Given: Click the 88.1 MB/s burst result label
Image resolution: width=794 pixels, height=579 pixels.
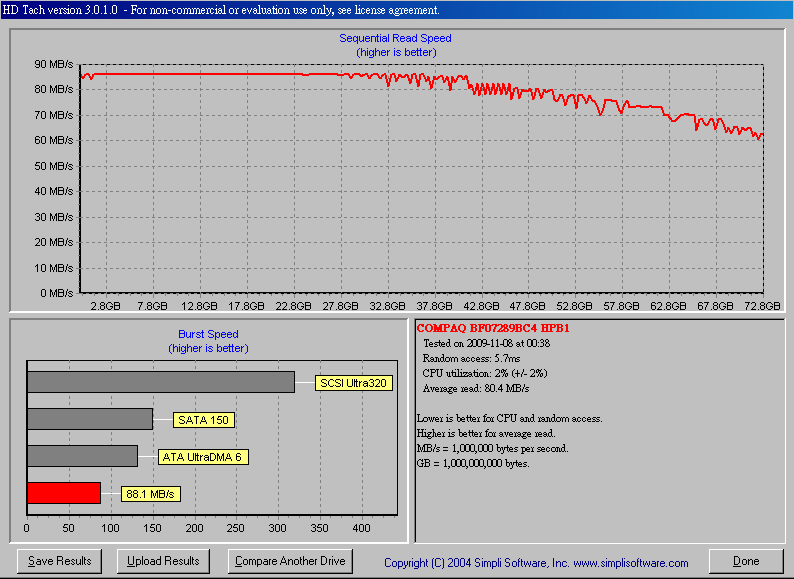Looking at the screenshot, I should 150,494.
